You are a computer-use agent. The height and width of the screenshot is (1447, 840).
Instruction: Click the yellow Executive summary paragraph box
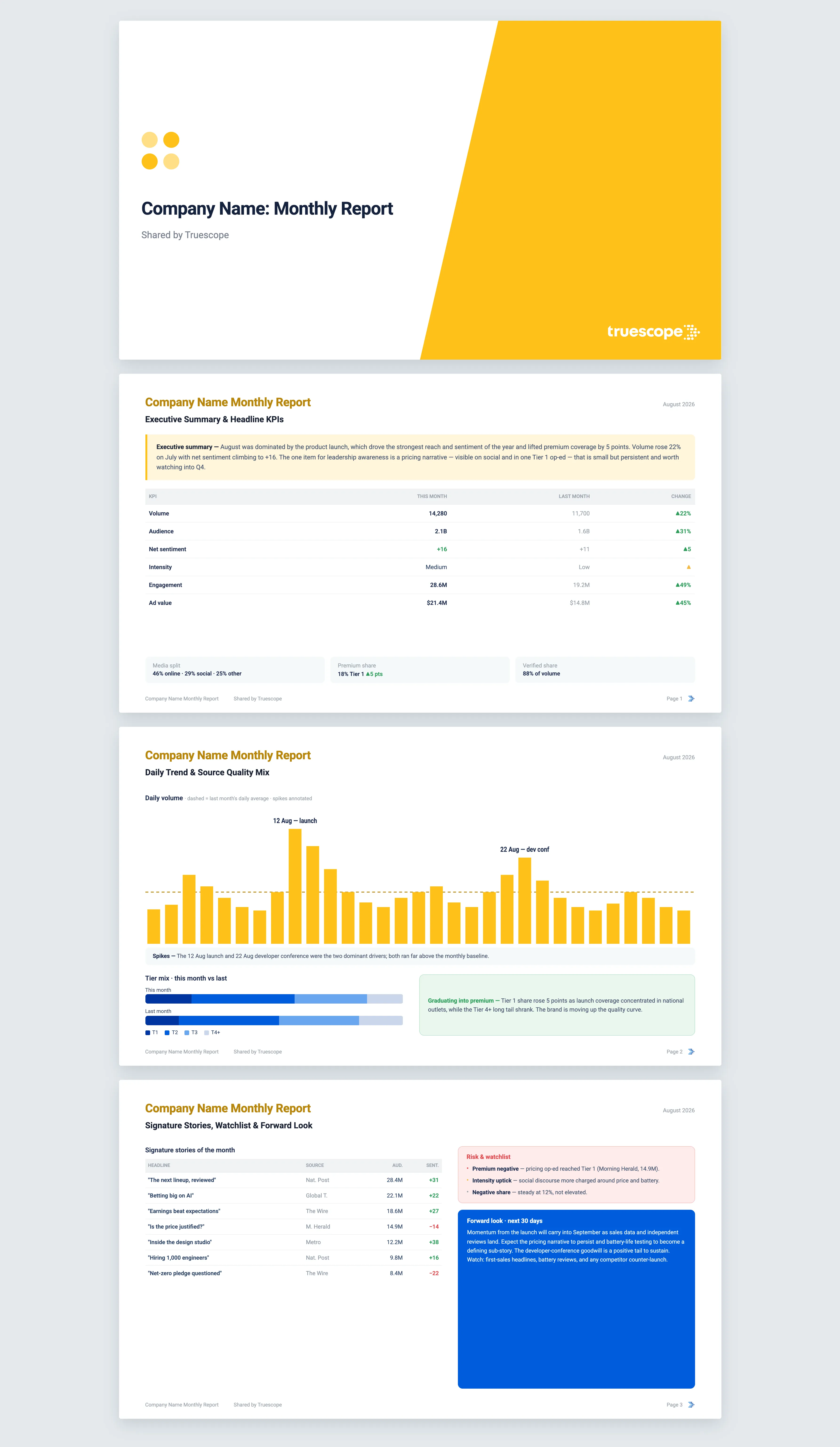420,457
